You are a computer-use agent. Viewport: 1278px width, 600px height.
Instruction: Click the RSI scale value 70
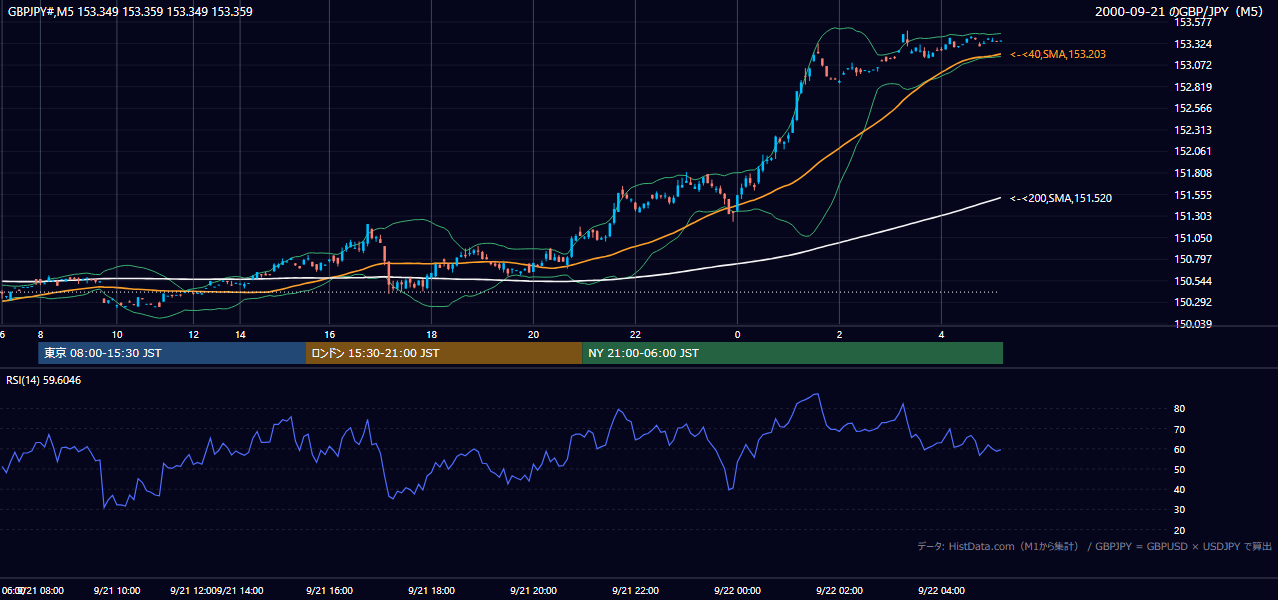(1180, 429)
